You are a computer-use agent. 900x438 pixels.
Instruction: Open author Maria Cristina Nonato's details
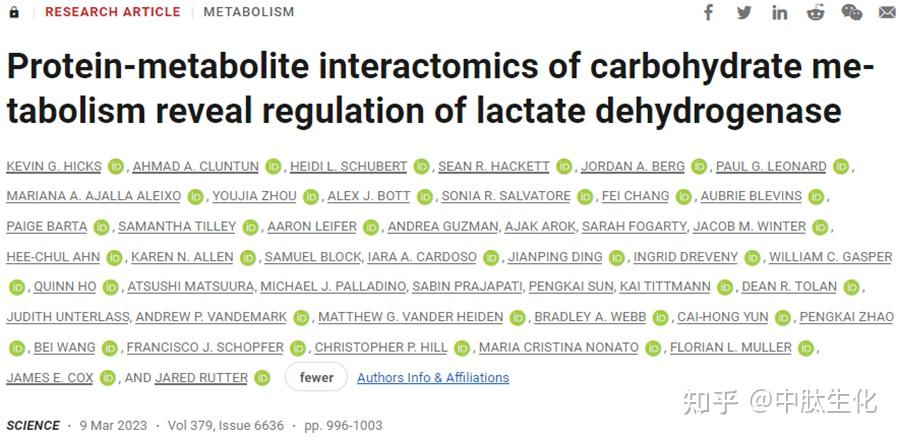(x=558, y=348)
